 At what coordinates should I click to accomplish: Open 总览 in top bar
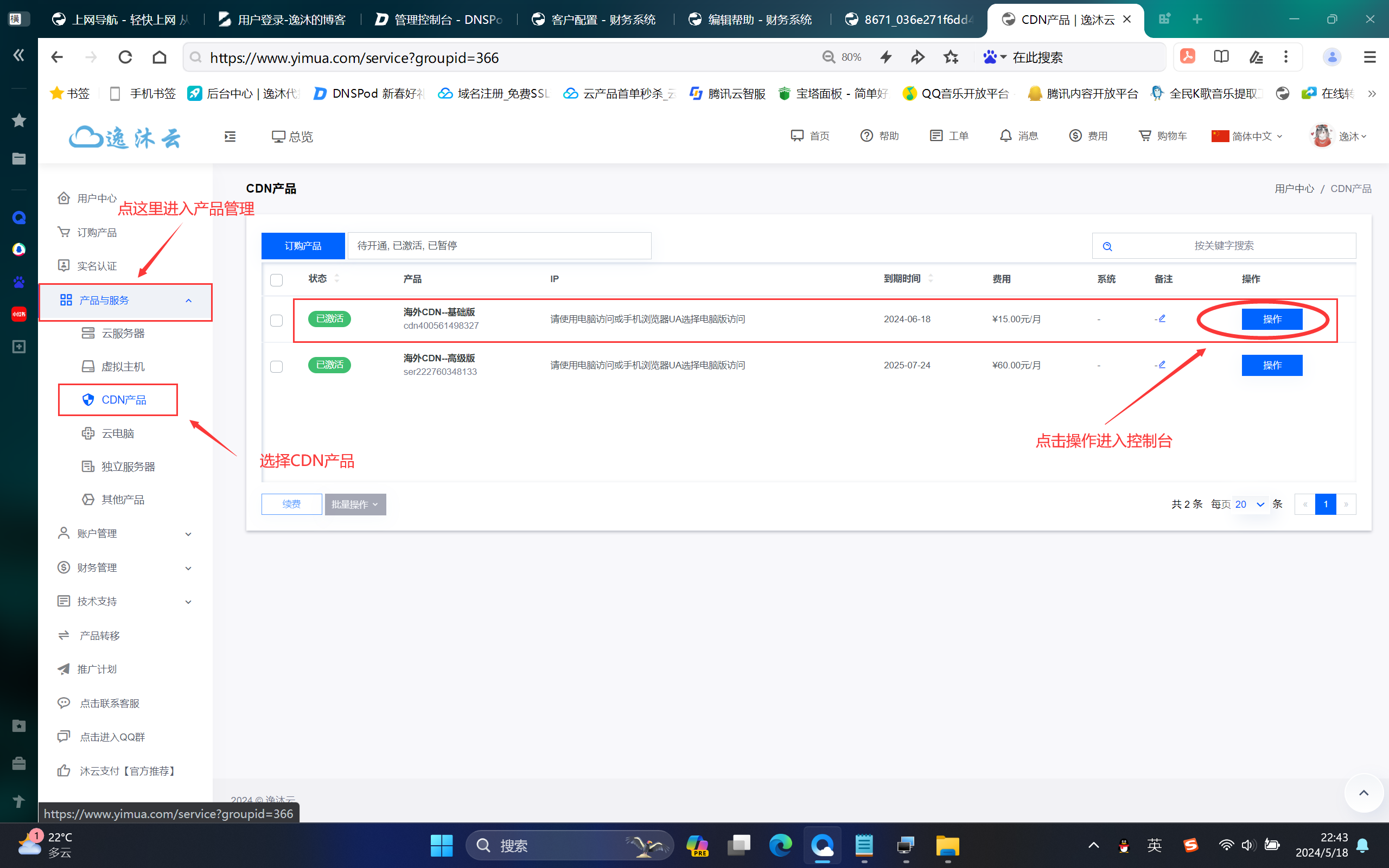click(292, 137)
